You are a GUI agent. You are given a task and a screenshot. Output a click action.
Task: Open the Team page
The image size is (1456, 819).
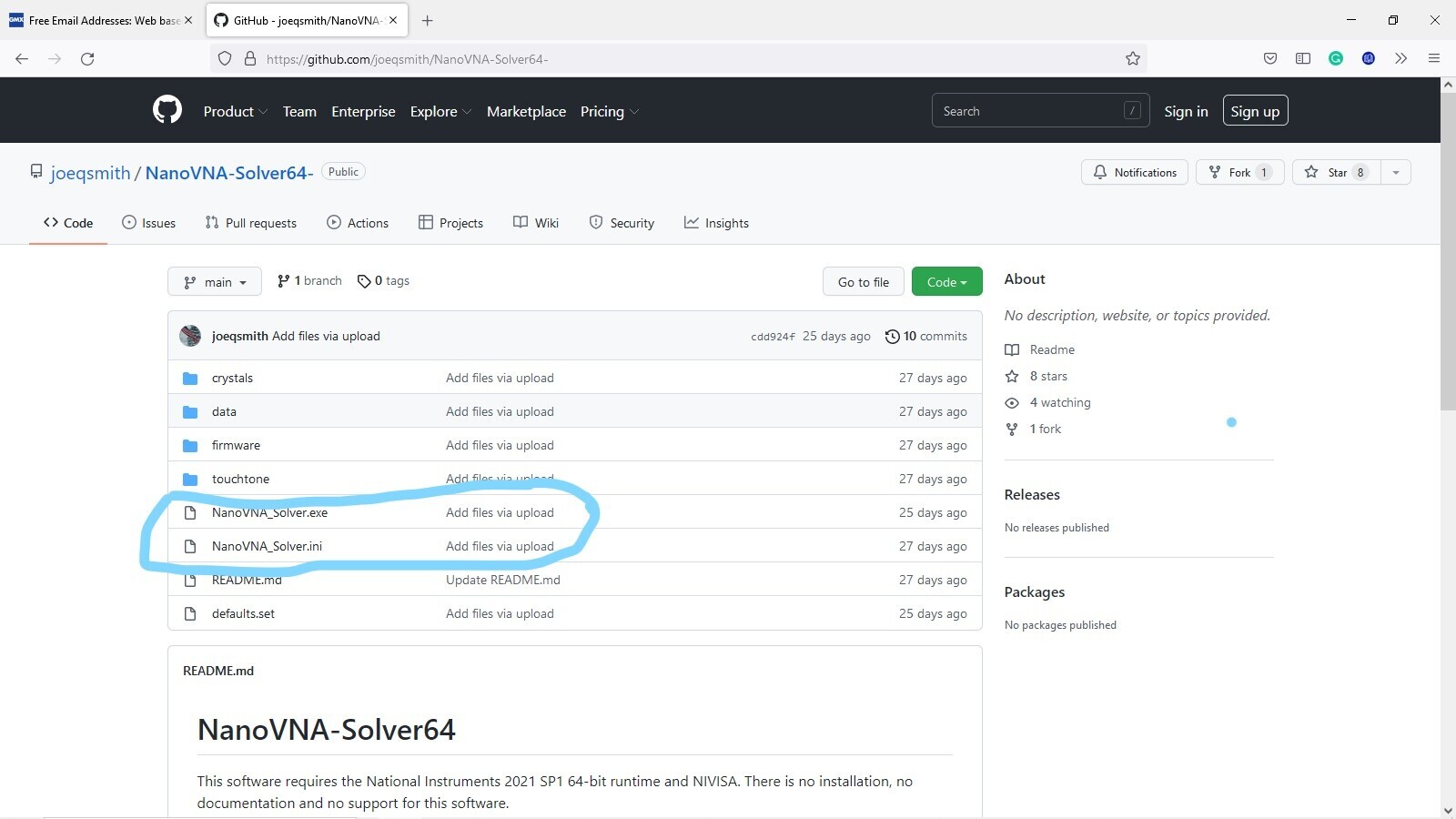coord(299,111)
